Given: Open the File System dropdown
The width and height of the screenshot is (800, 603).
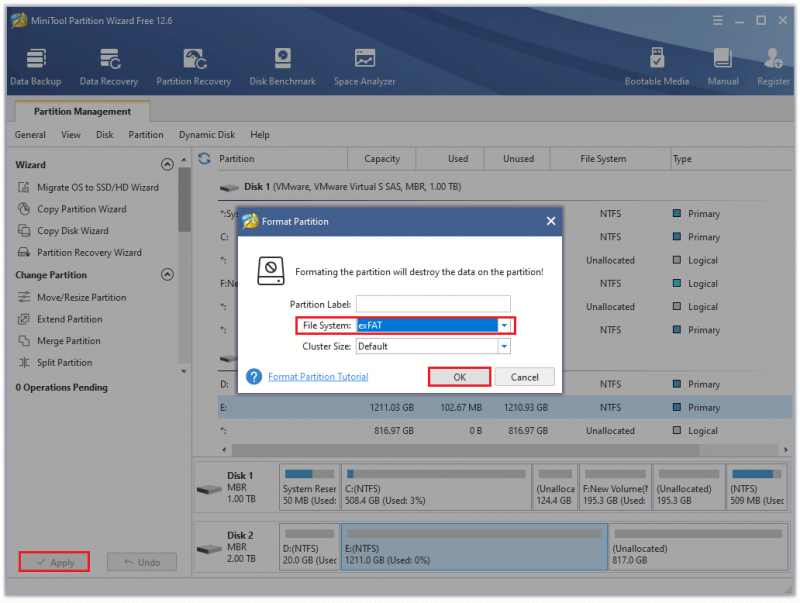Looking at the screenshot, I should coord(504,325).
